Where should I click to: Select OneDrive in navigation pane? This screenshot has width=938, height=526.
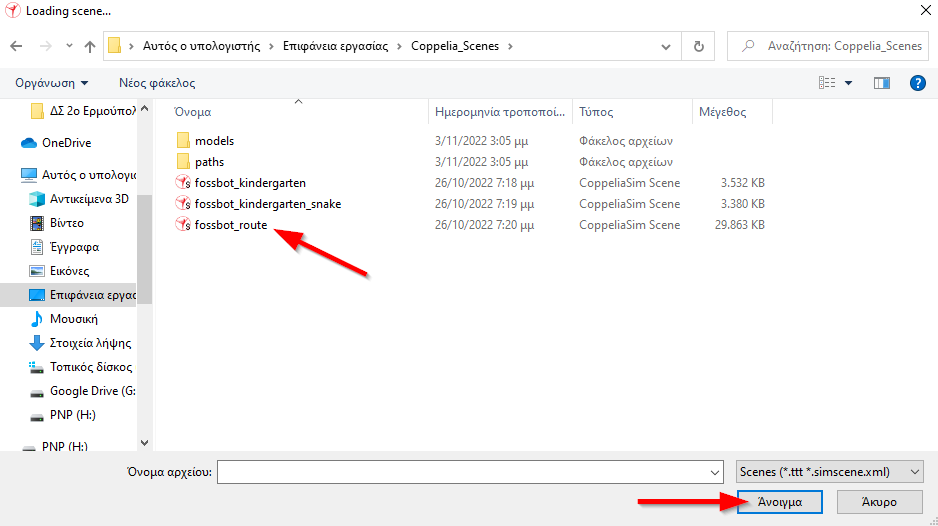tap(66, 143)
